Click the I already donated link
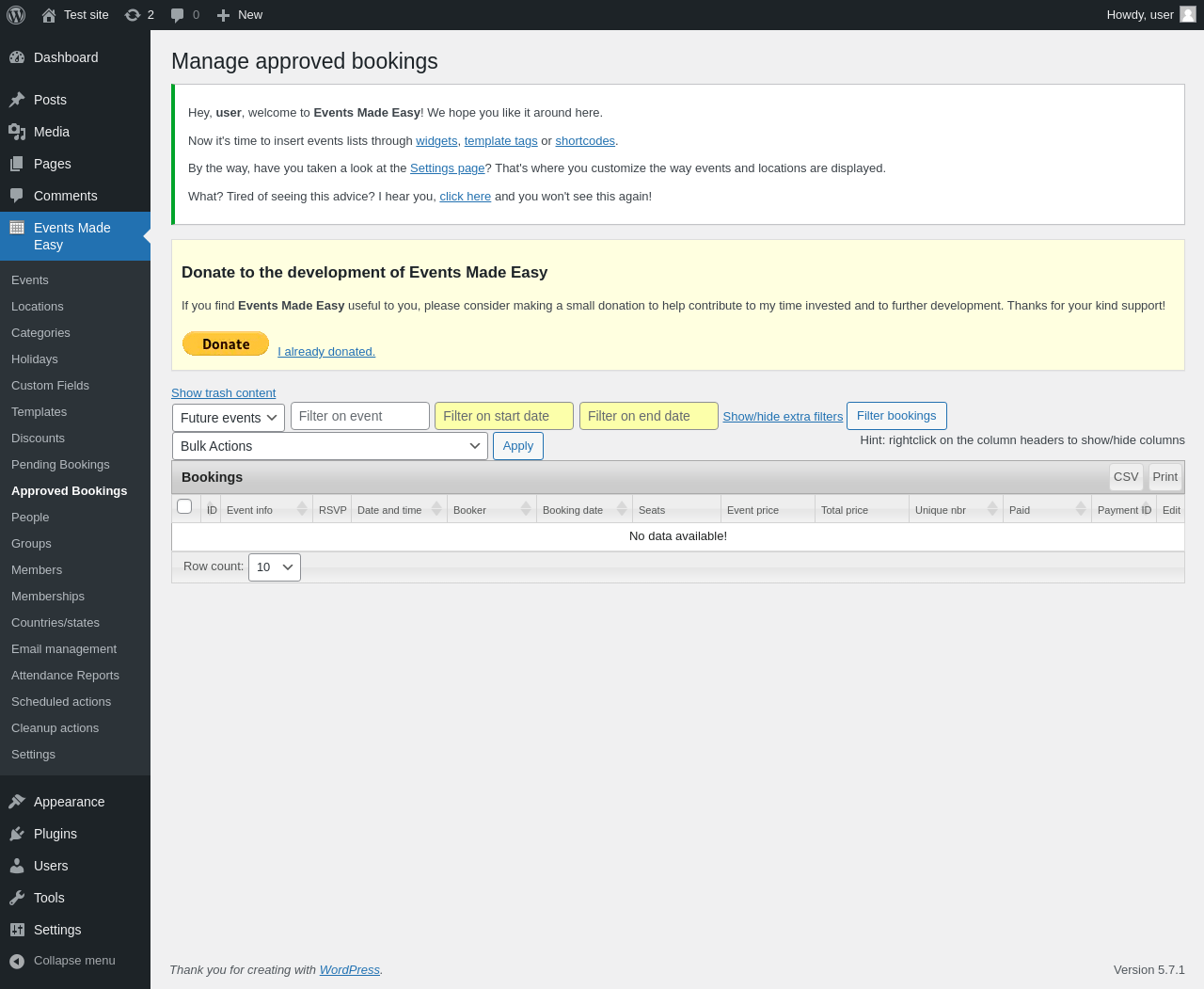 click(326, 352)
